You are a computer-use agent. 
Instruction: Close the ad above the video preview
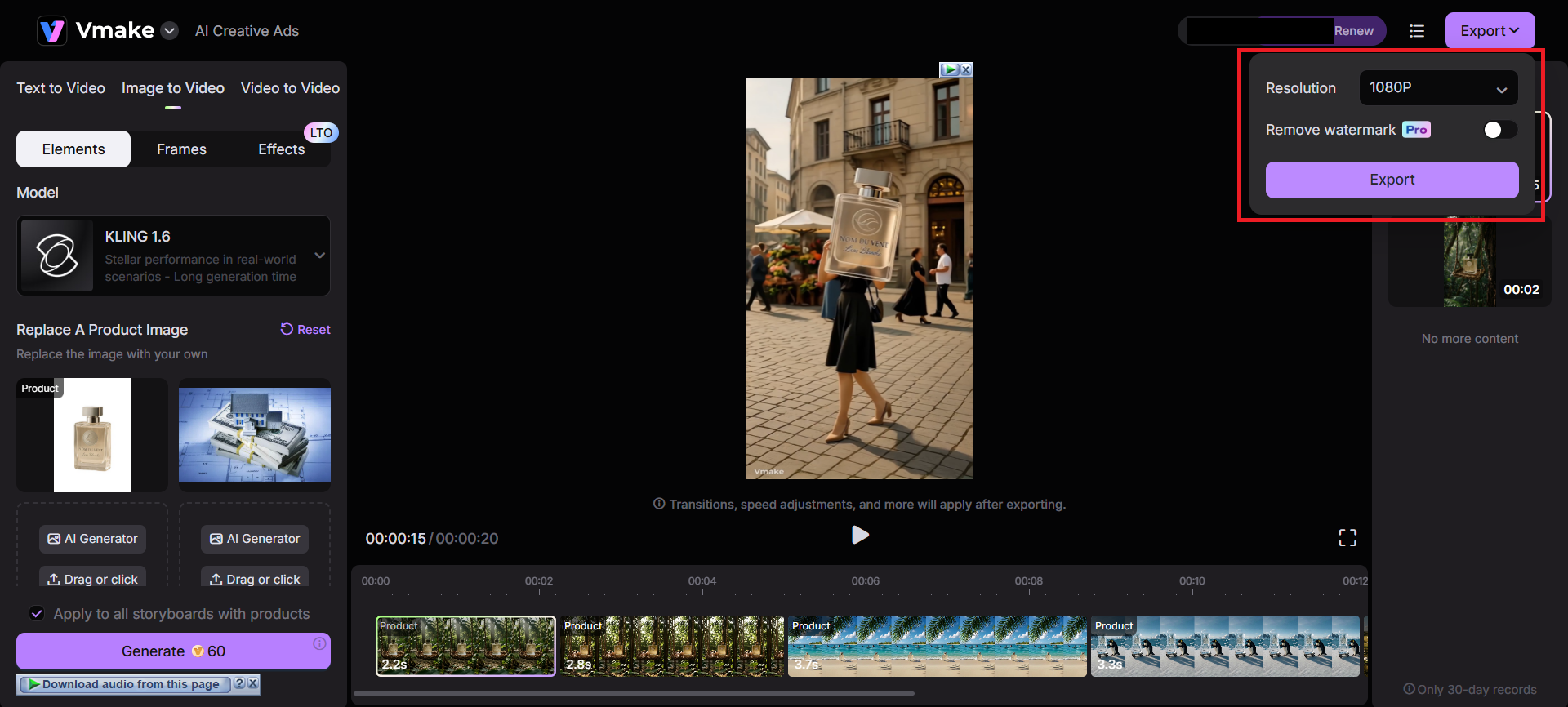click(966, 70)
